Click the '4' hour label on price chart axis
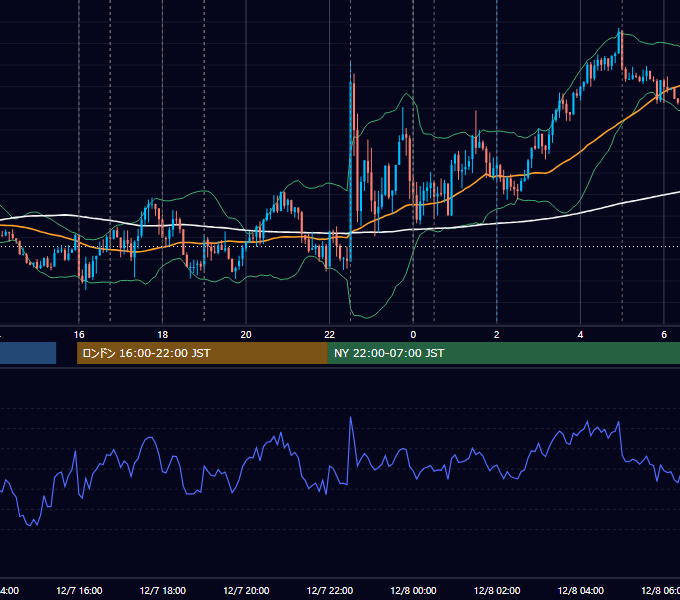This screenshot has width=680, height=600. pos(580,335)
